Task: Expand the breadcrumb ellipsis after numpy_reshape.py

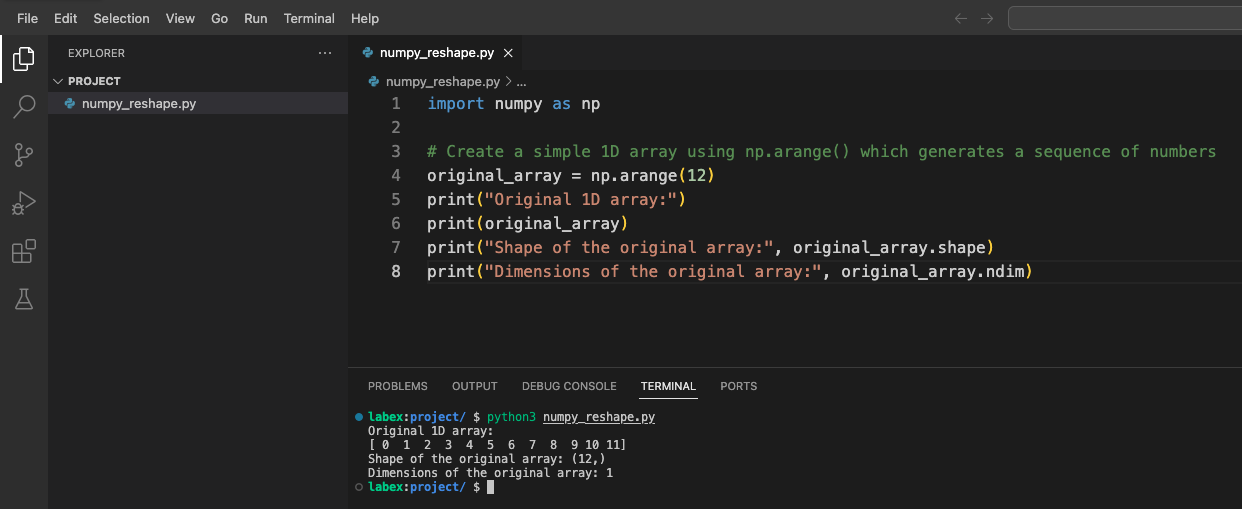Action: point(521,81)
